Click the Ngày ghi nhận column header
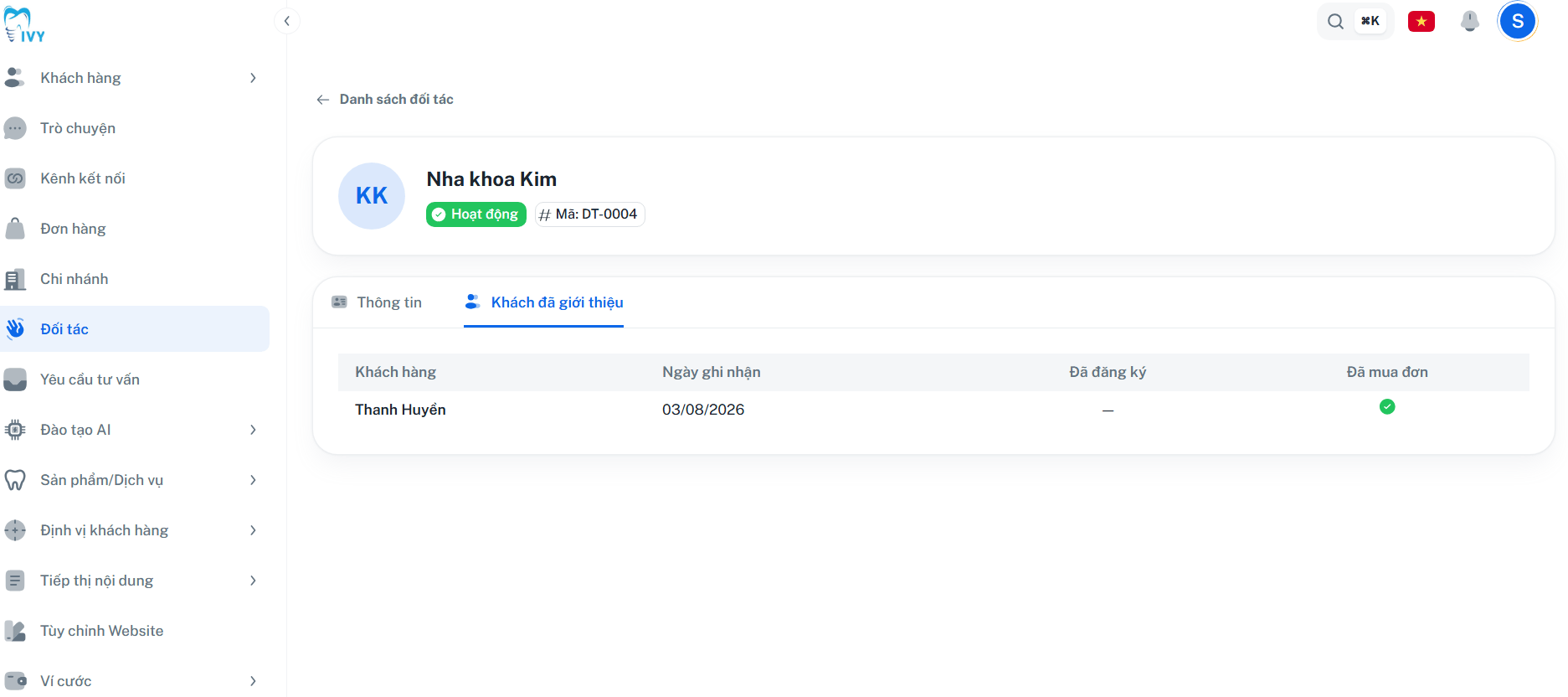 [712, 372]
